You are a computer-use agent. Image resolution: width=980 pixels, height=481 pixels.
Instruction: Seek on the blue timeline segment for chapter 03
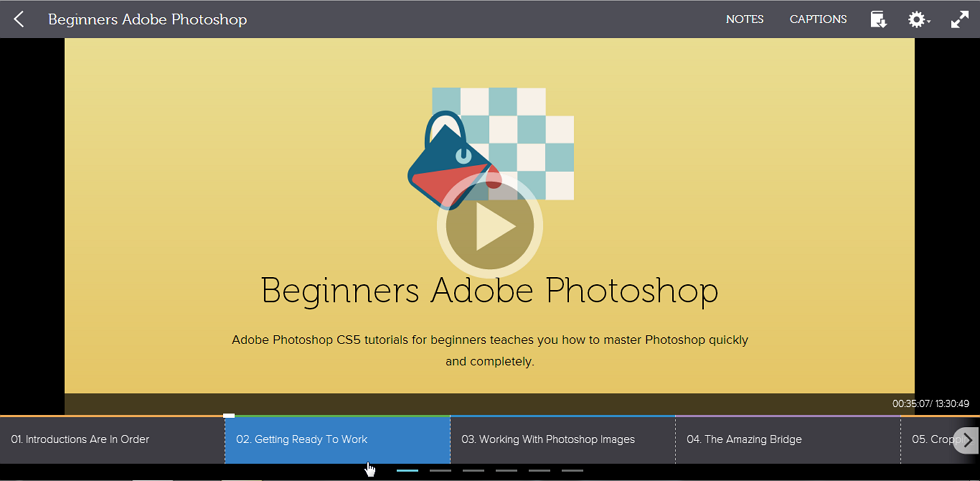(562, 416)
